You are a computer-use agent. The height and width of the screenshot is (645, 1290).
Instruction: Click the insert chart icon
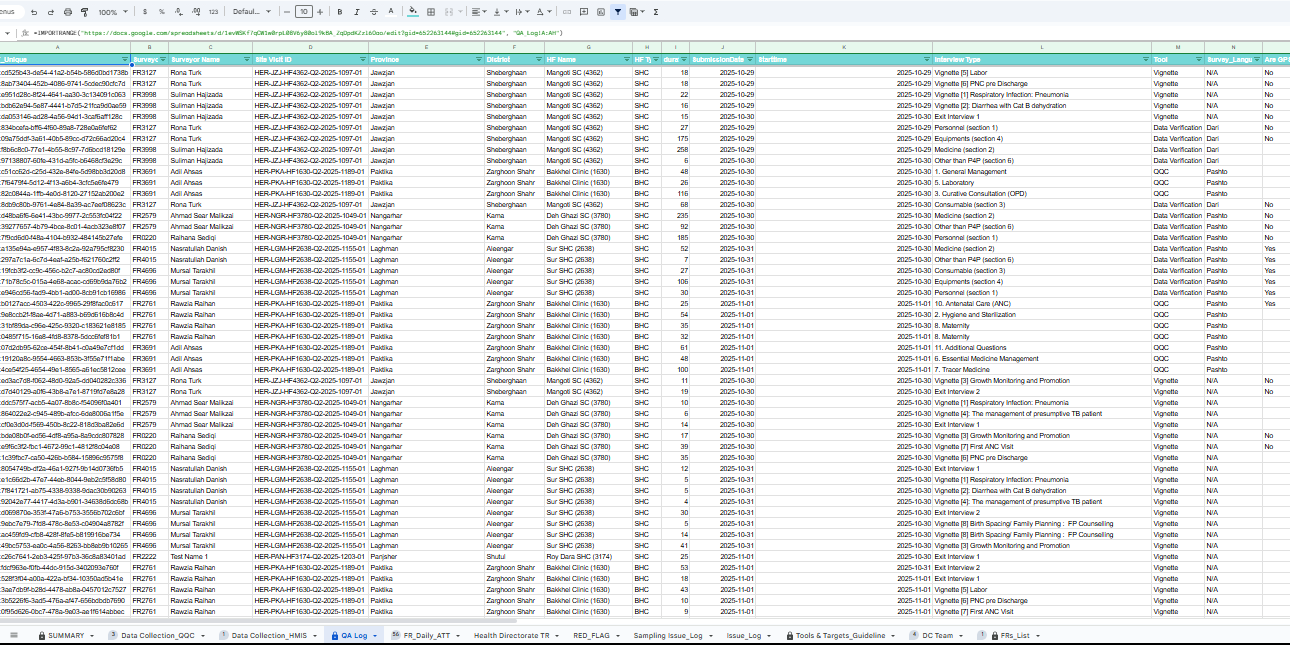[601, 12]
